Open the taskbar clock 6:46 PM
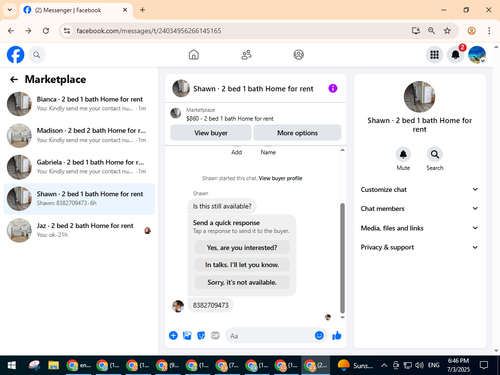The height and width of the screenshot is (375, 500). (458, 365)
